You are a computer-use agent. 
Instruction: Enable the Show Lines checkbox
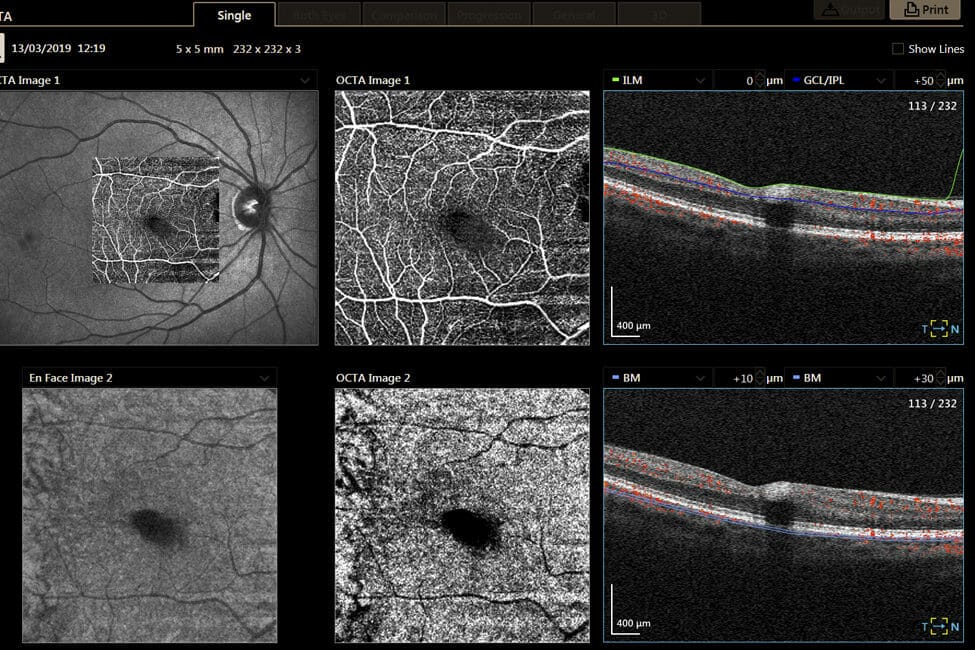point(898,49)
